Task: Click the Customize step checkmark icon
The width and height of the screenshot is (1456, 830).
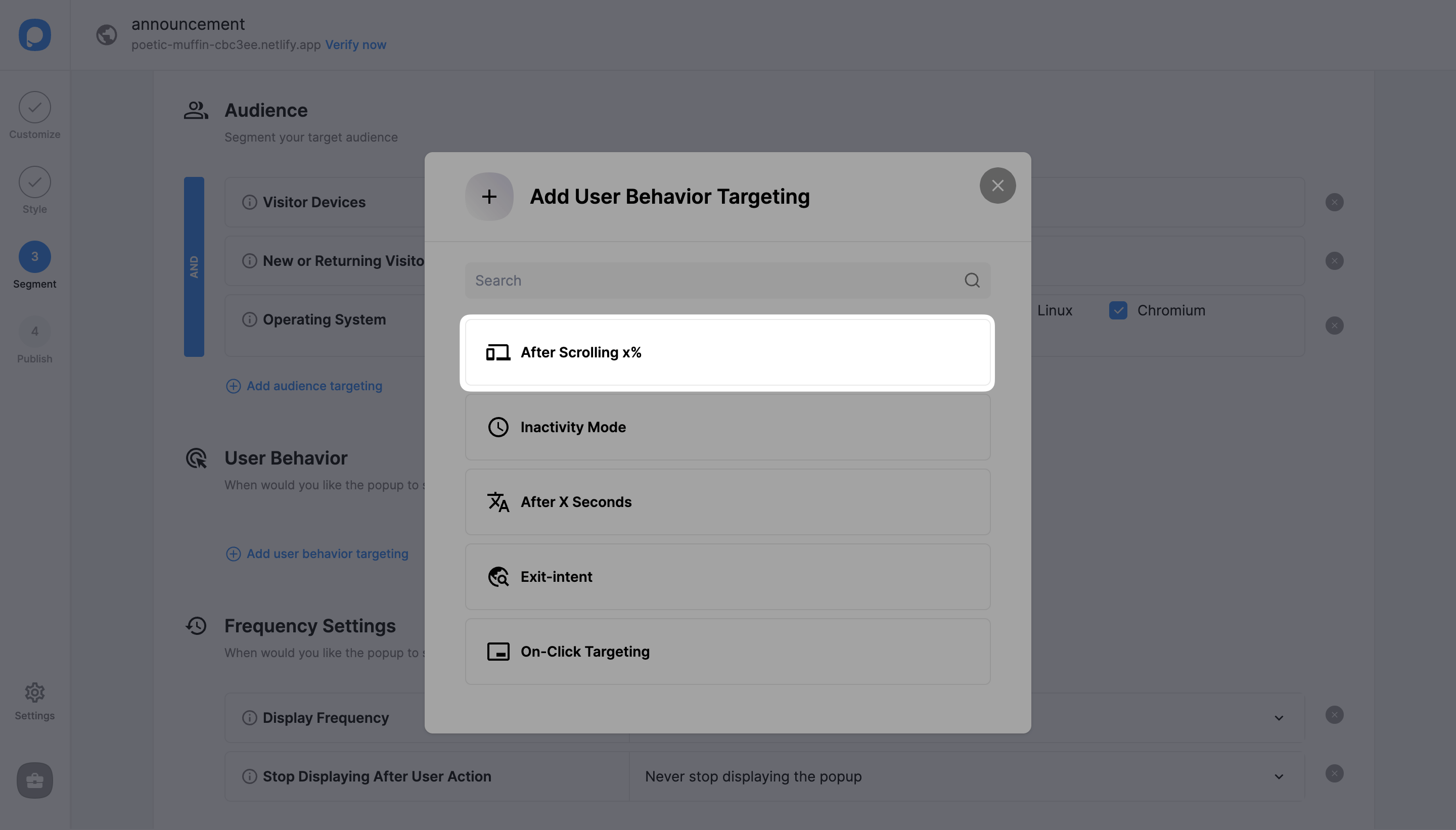Action: 35,106
